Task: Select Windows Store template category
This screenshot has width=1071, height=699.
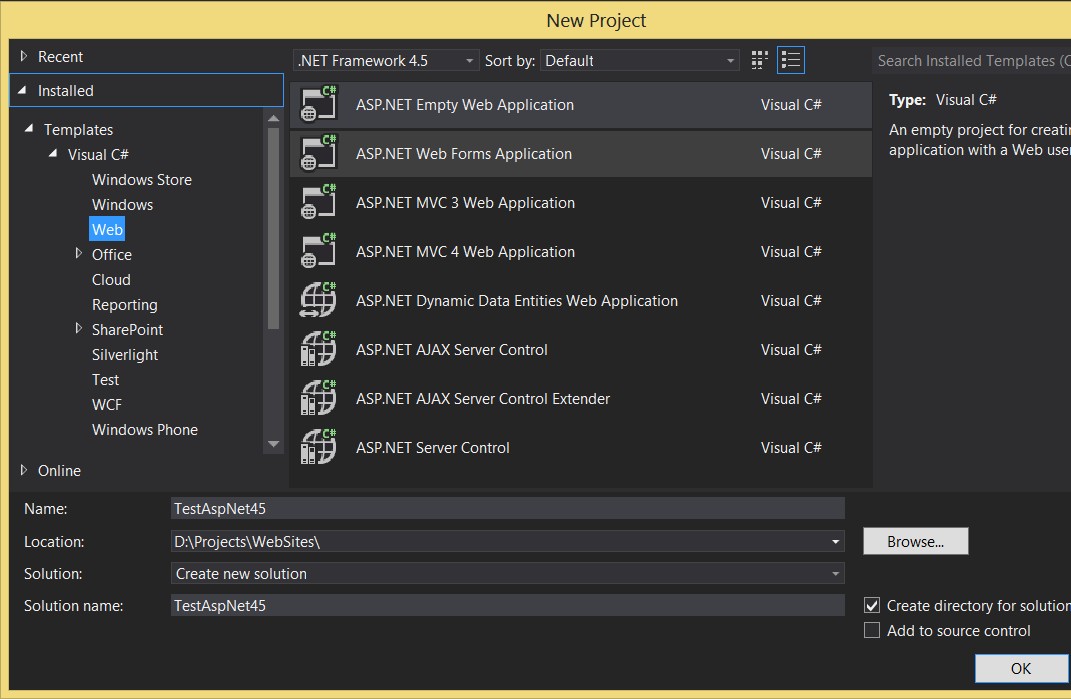Action: coord(142,180)
